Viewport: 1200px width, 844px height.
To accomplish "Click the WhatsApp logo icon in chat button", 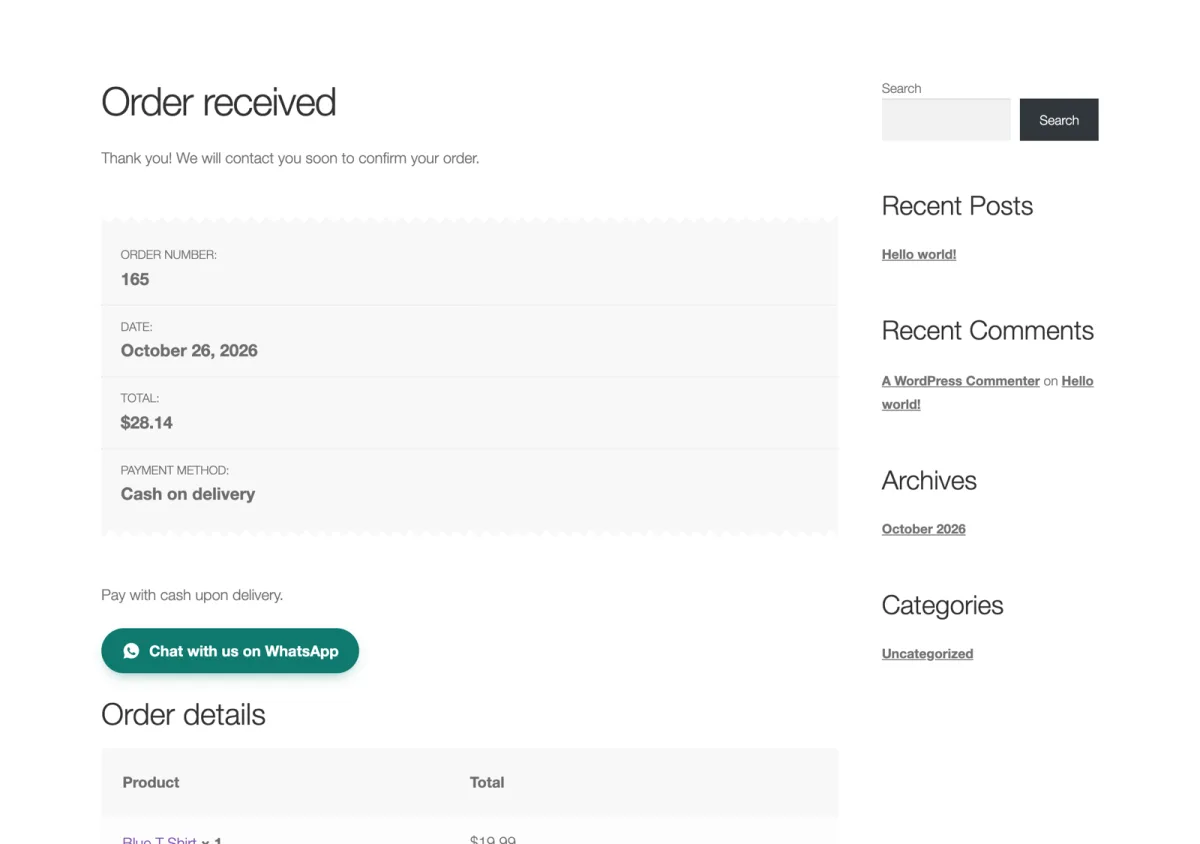I will point(131,651).
